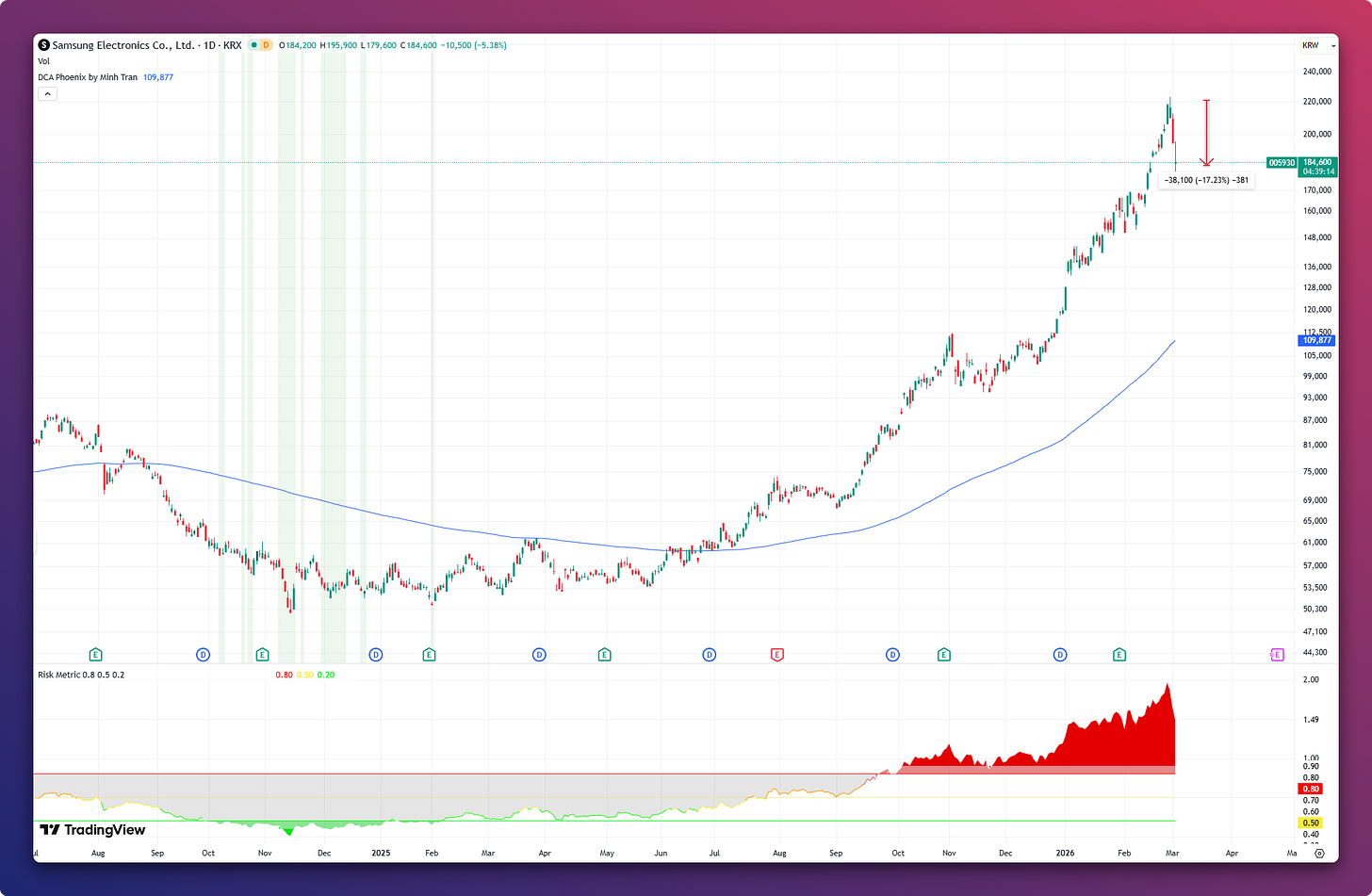Click the dividend marker near Jul 2025
The image size is (1372, 896).
(709, 654)
